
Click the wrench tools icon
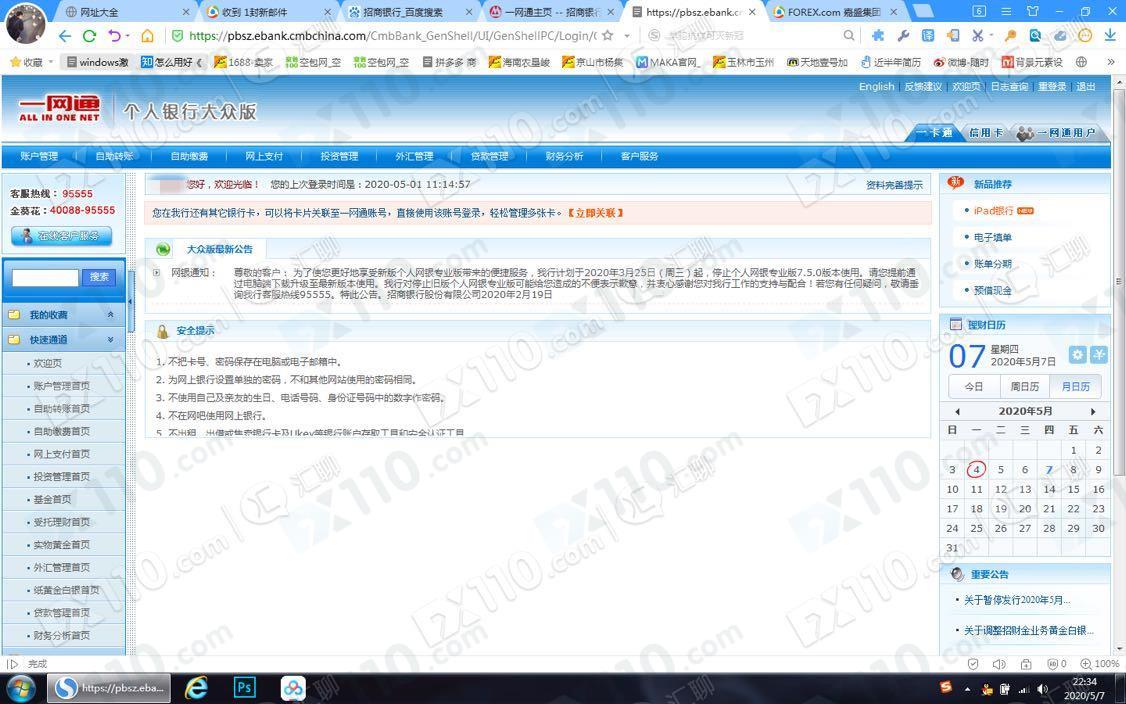tap(903, 35)
